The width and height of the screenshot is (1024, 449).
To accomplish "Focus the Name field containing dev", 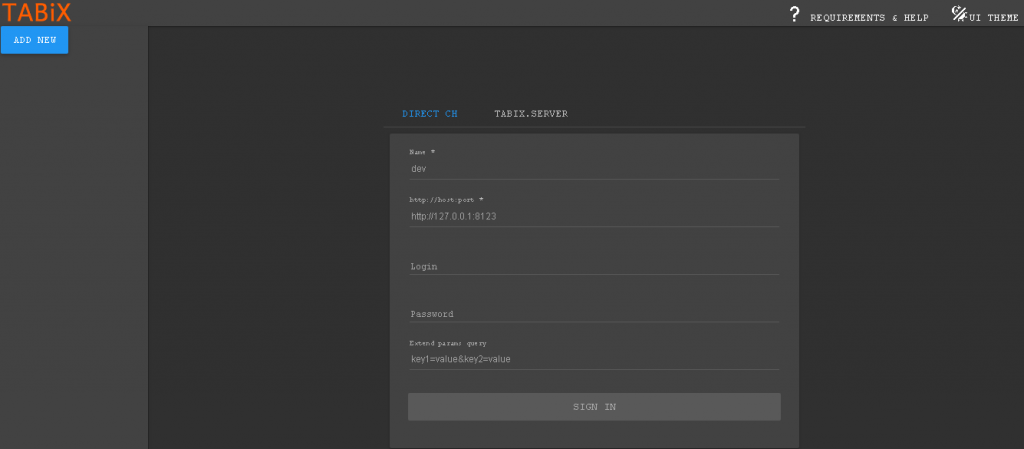I will 594,169.
